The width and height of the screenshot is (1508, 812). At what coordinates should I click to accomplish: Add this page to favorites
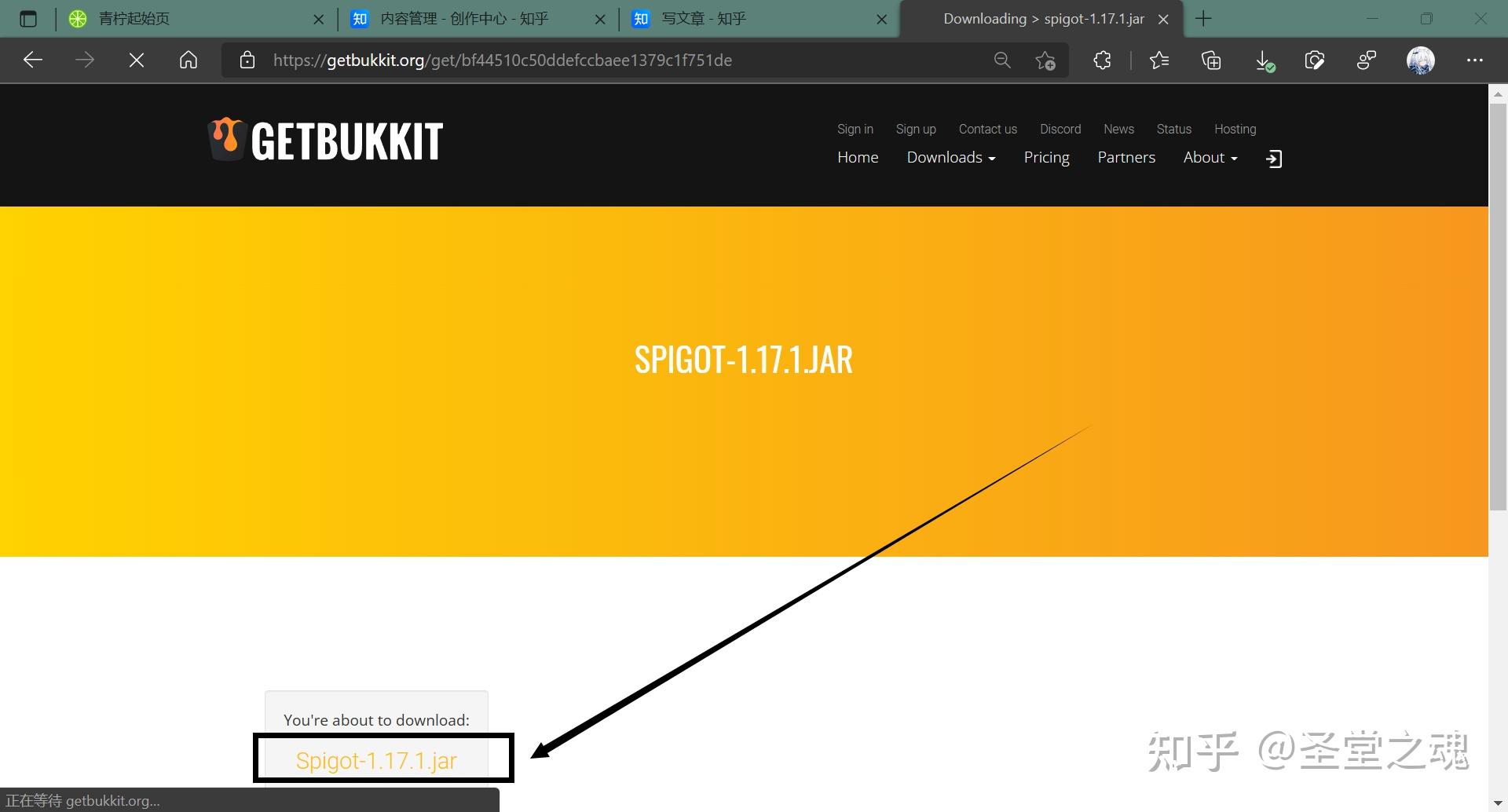[1045, 60]
